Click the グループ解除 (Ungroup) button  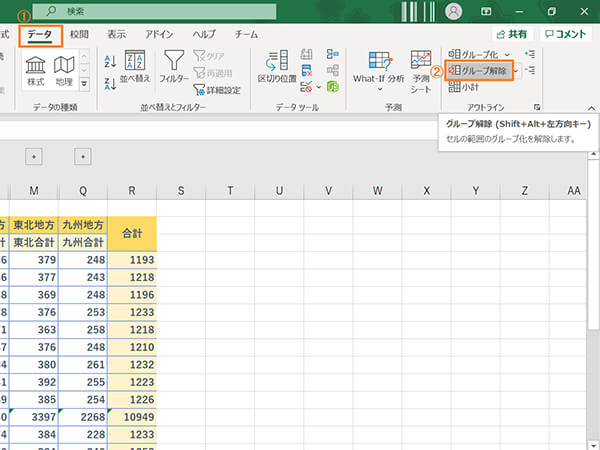(477, 71)
